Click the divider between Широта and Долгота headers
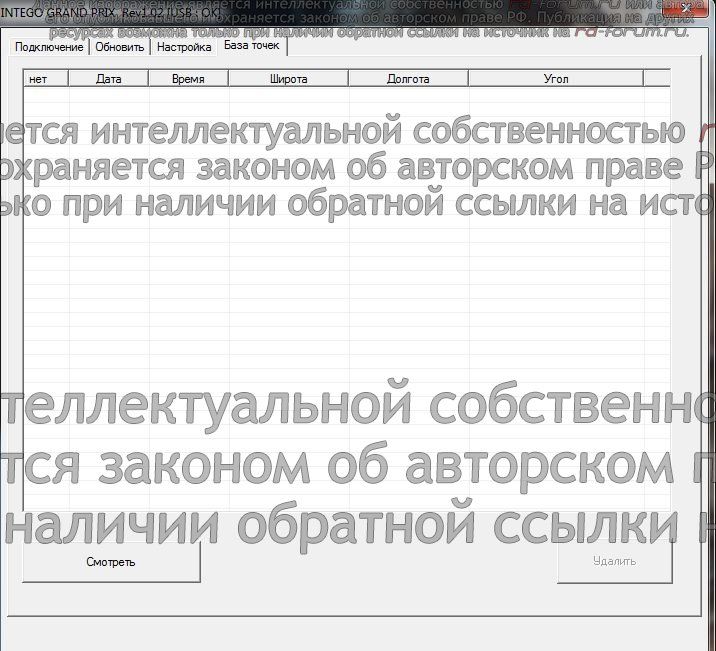Image resolution: width=716 pixels, height=651 pixels. click(x=349, y=78)
